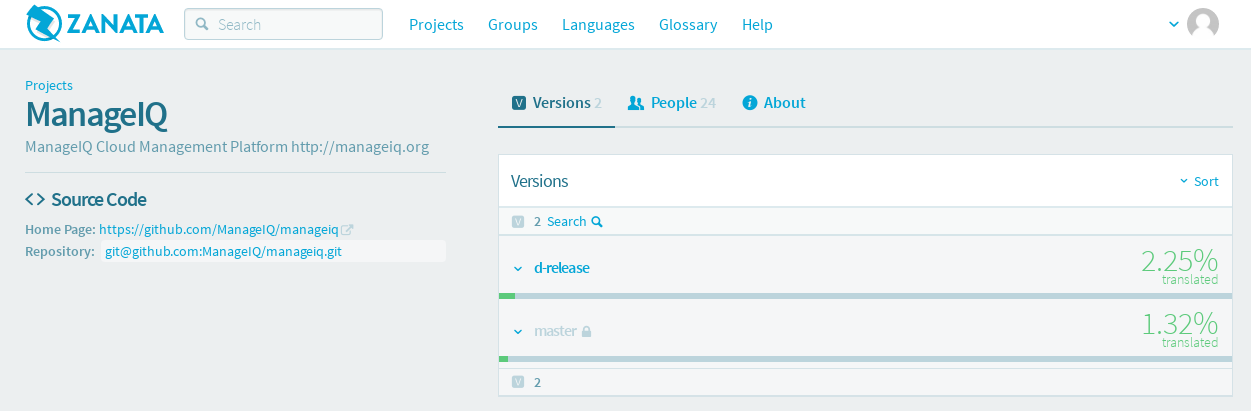
Task: Click the 2.25% translated statistic
Action: pyautogui.click(x=1179, y=265)
